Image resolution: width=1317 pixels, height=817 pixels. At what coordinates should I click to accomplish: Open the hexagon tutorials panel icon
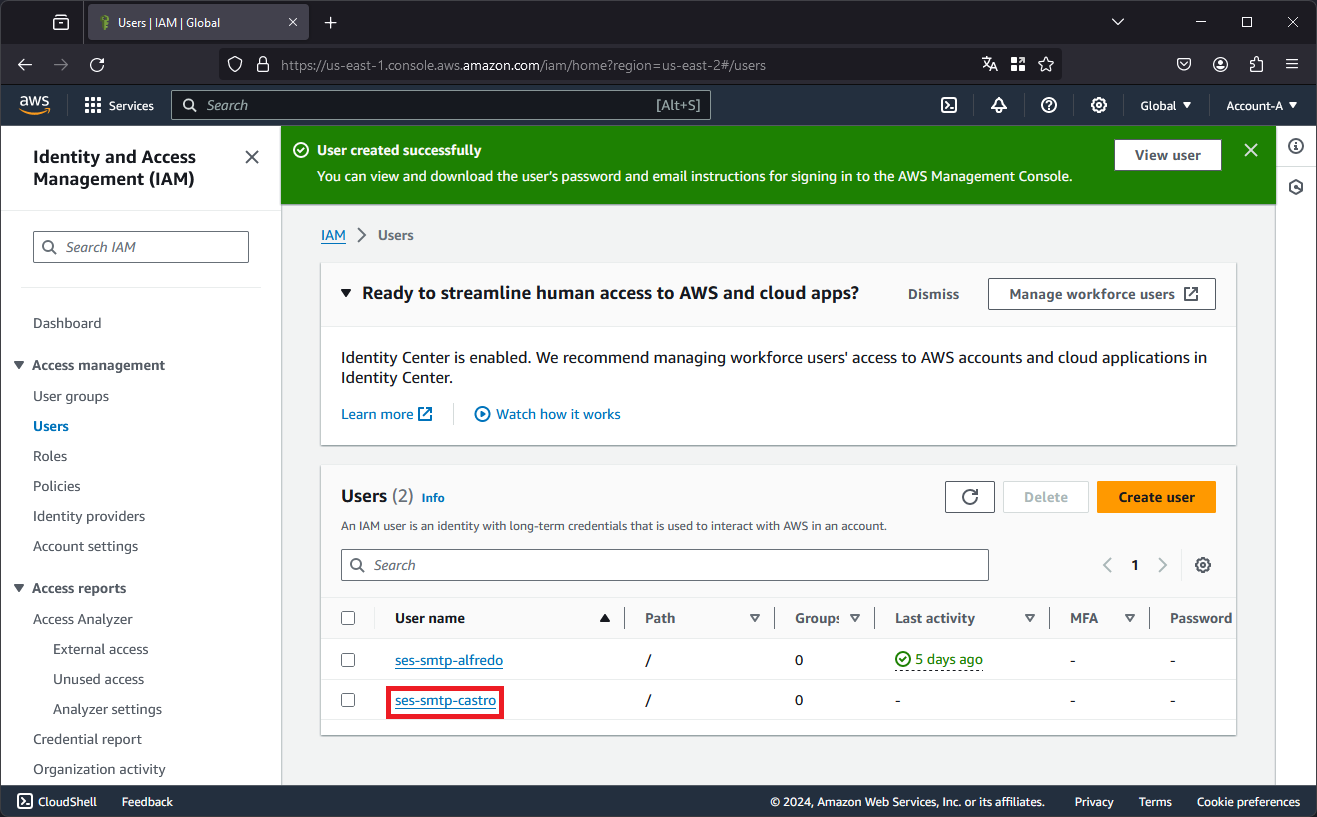1296,187
